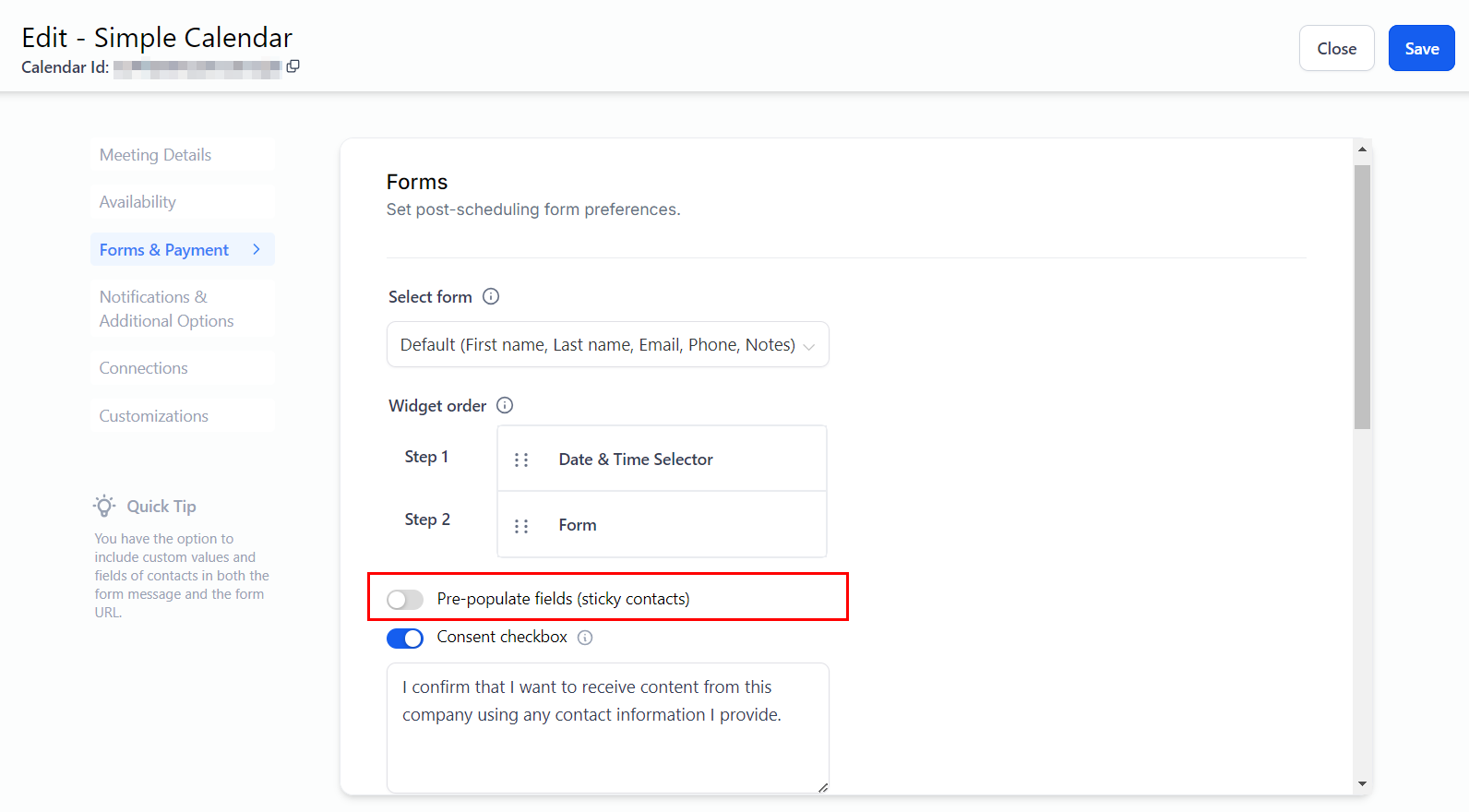
Task: Grab drag handle for Date & Time Selector
Action: pyautogui.click(x=521, y=460)
